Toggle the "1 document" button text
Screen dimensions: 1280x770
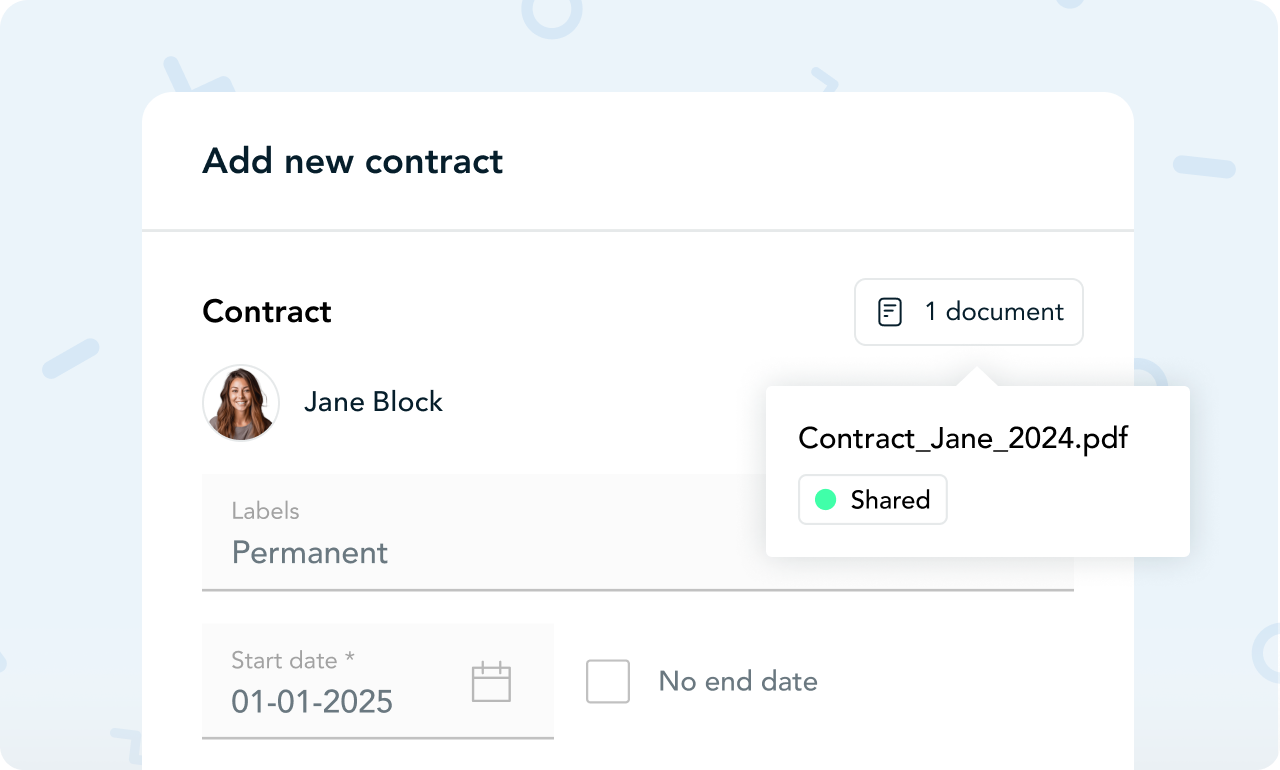[x=993, y=312]
